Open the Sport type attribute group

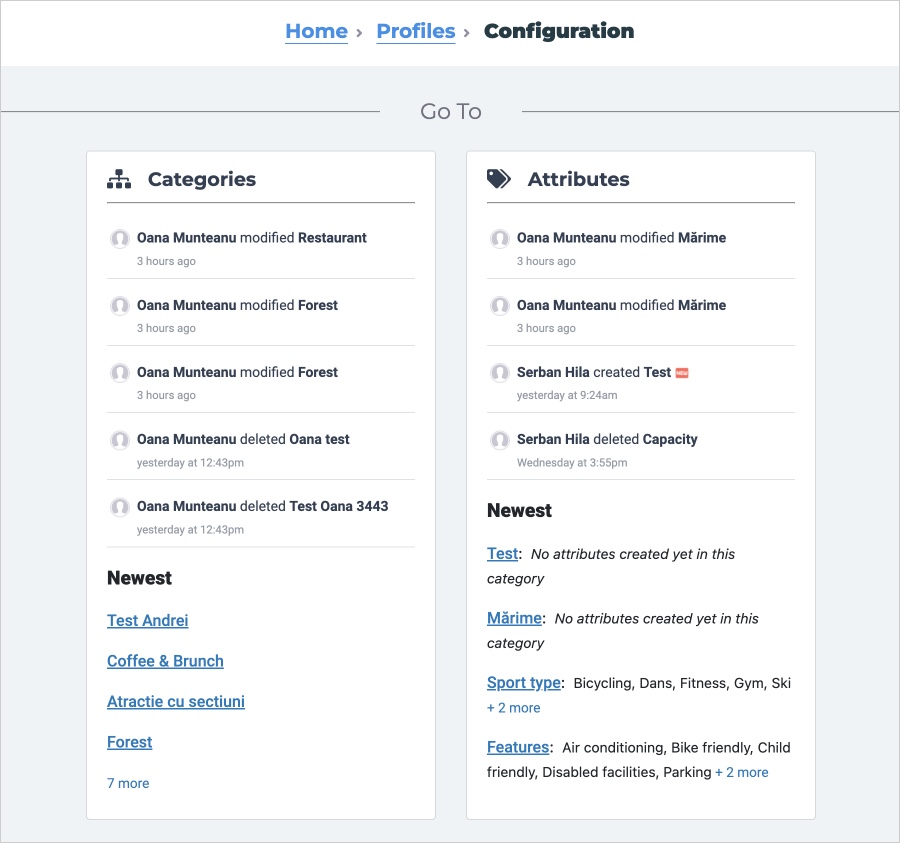(524, 683)
